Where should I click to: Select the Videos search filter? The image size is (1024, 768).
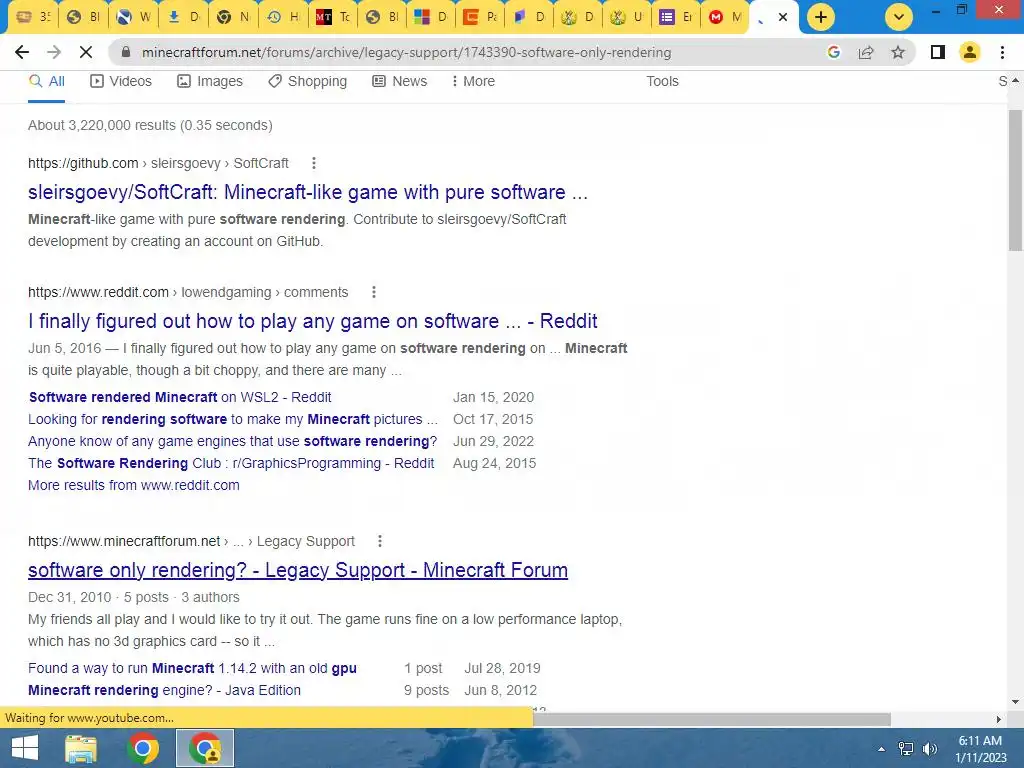pos(121,82)
